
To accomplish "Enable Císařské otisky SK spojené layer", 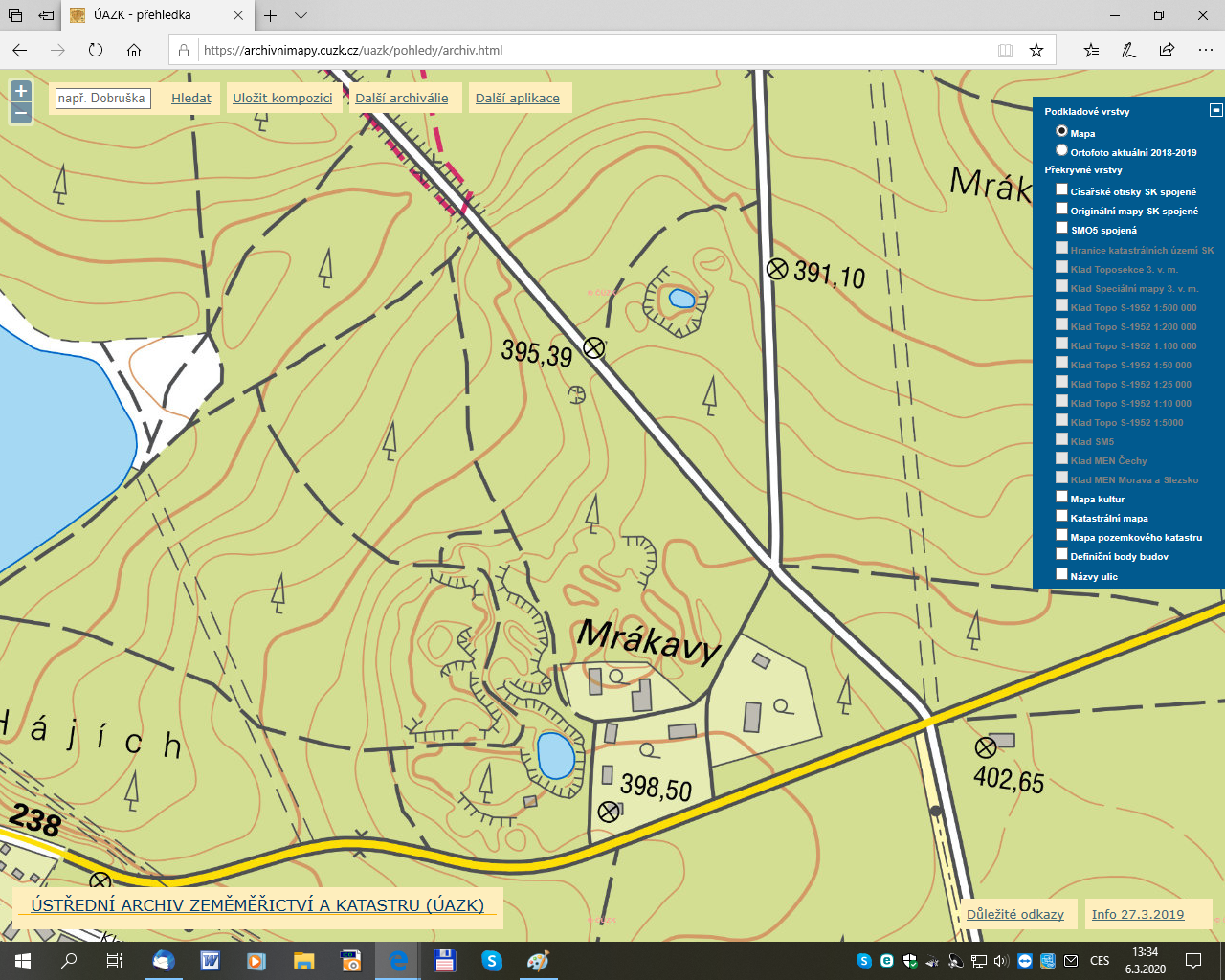I will (1061, 190).
